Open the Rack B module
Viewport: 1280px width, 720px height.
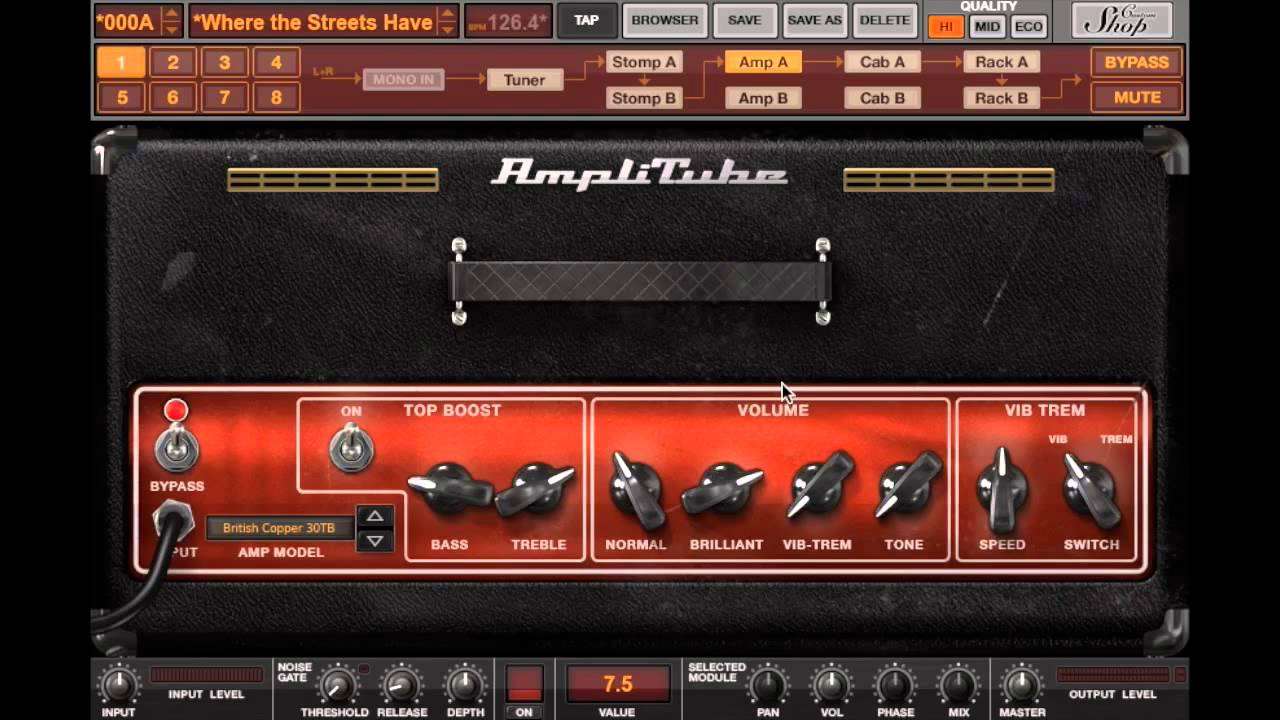coord(1001,98)
